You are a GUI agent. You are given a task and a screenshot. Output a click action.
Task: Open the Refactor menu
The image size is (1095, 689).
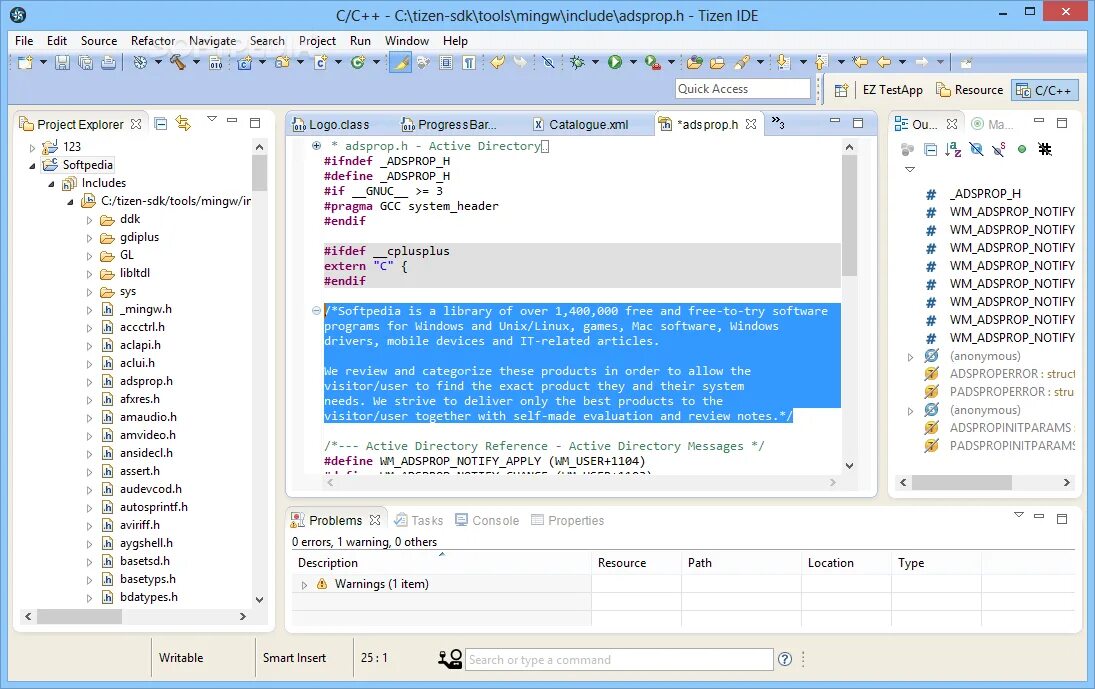(153, 40)
